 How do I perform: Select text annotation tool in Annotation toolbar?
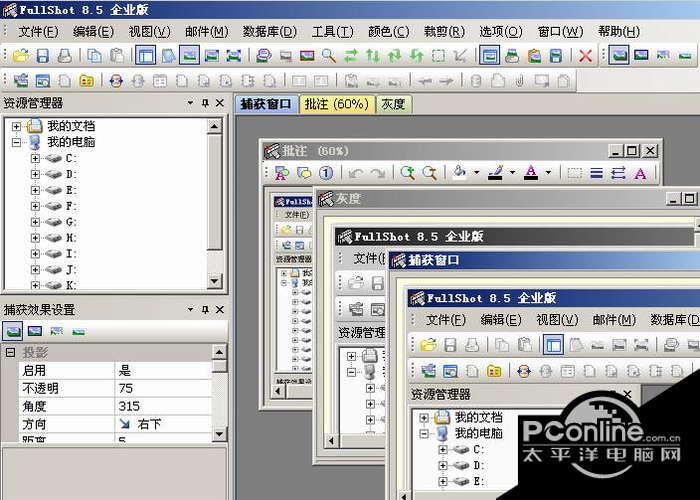(x=281, y=173)
